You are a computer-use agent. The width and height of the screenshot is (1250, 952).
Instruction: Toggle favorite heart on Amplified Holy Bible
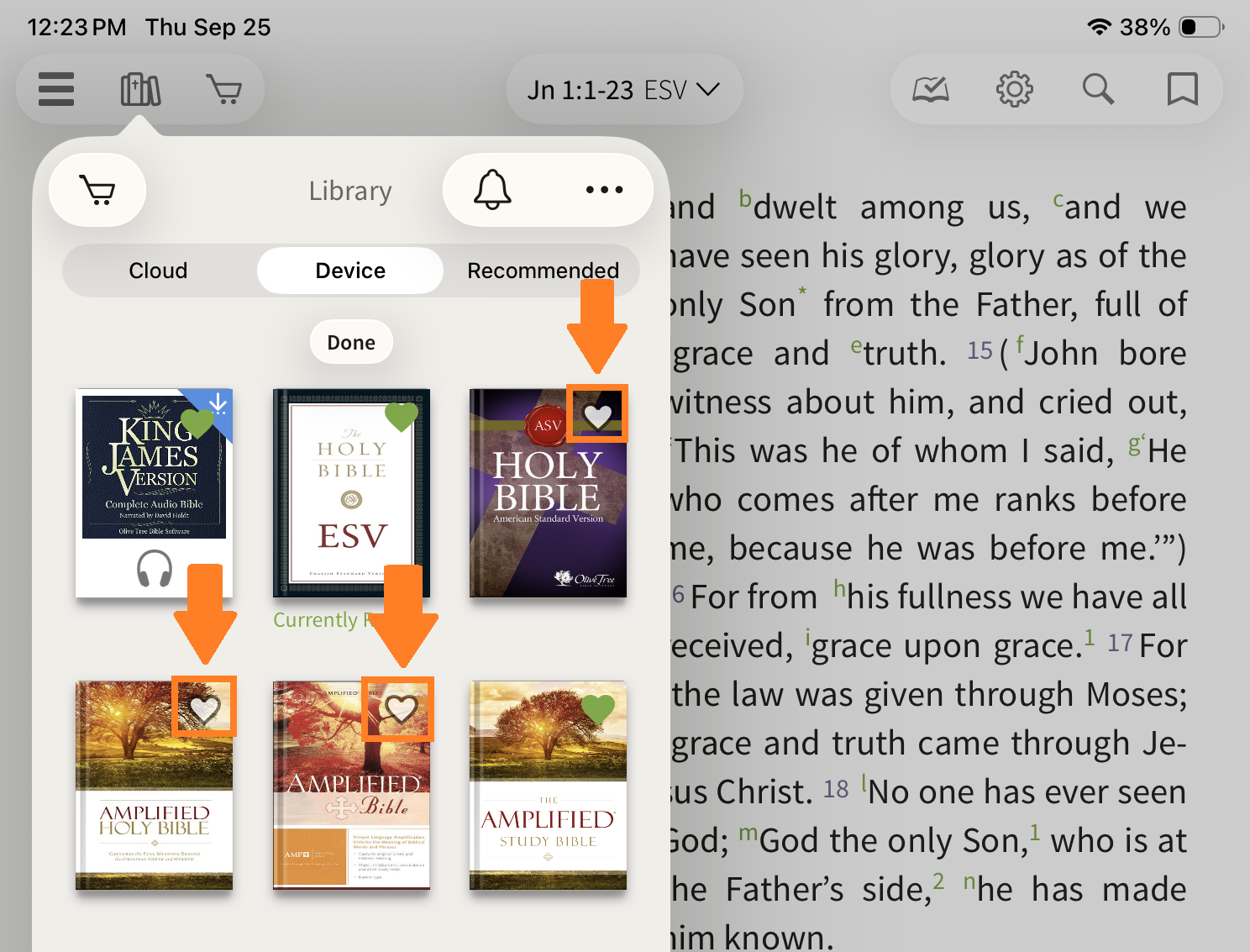point(204,707)
